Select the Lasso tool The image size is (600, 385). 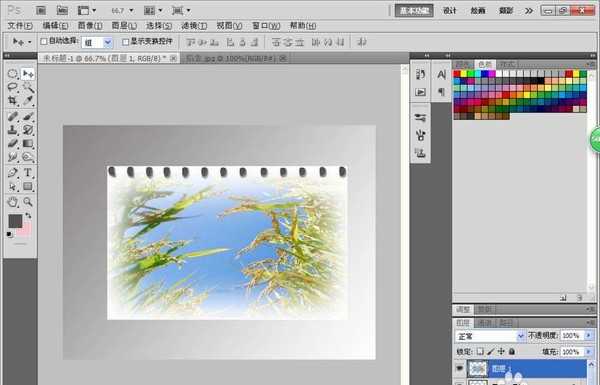pyautogui.click(x=13, y=87)
